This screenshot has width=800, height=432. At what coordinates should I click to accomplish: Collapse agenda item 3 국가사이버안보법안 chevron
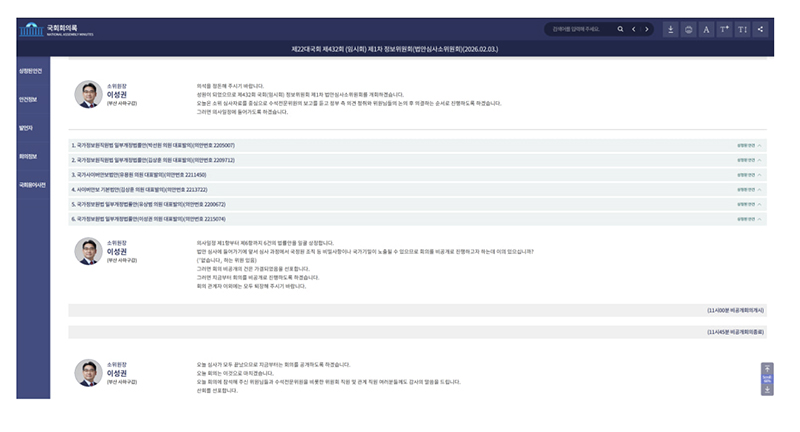pyautogui.click(x=760, y=175)
